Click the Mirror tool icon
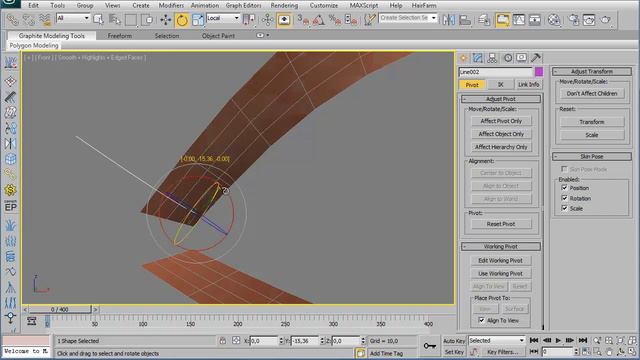 pos(449,20)
